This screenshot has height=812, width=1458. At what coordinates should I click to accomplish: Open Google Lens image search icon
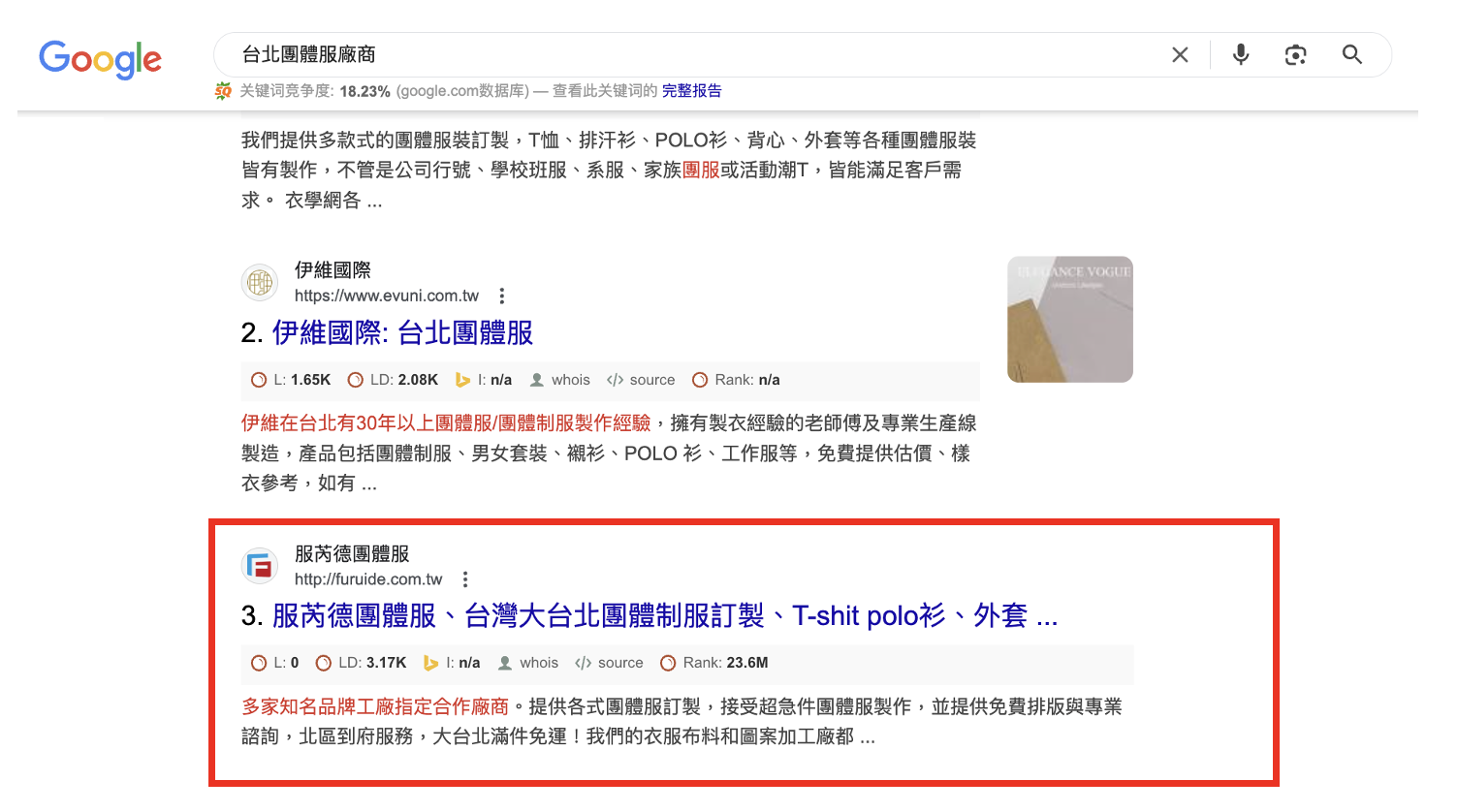coord(1296,55)
